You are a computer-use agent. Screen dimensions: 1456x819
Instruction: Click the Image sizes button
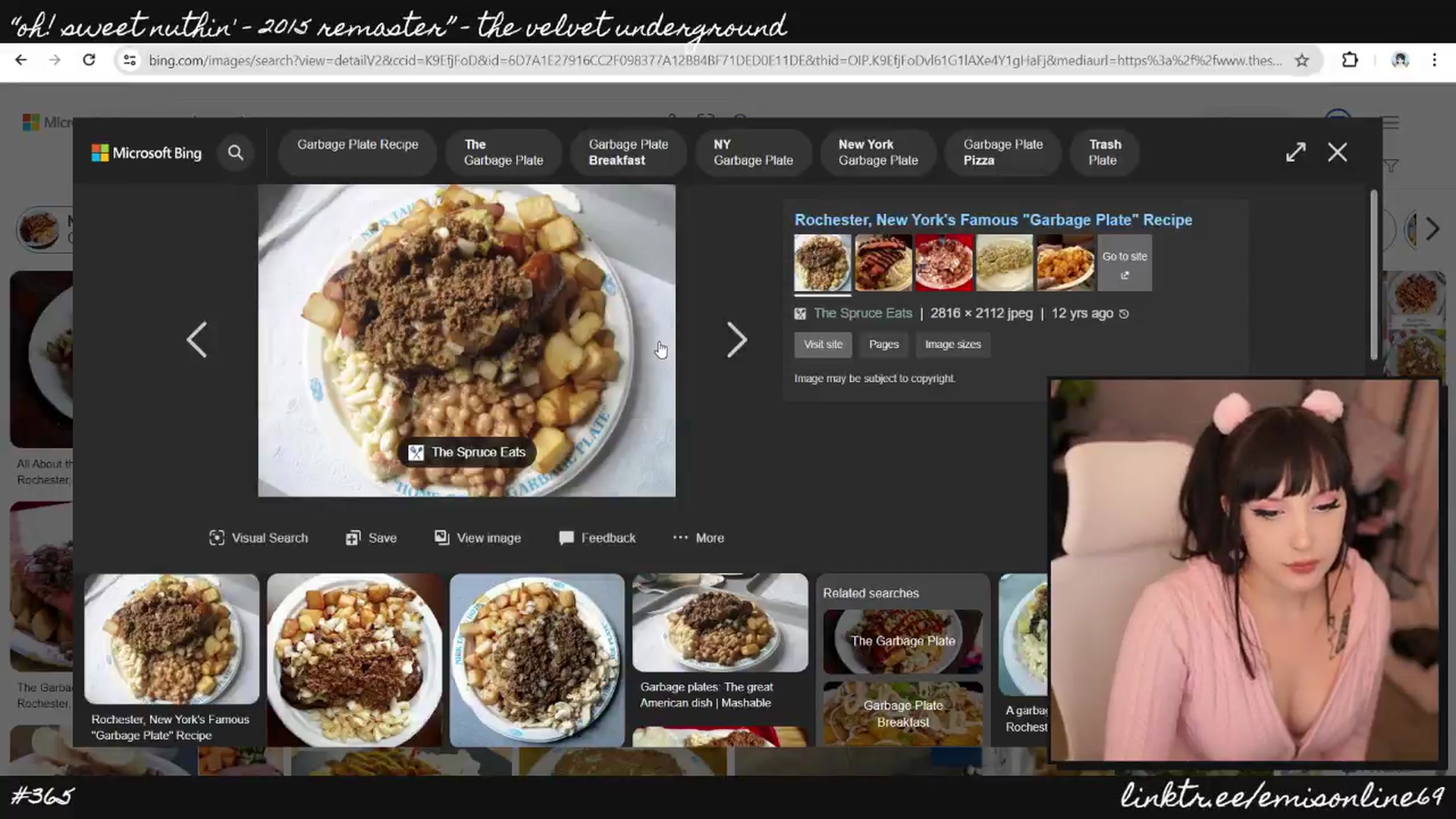952,344
